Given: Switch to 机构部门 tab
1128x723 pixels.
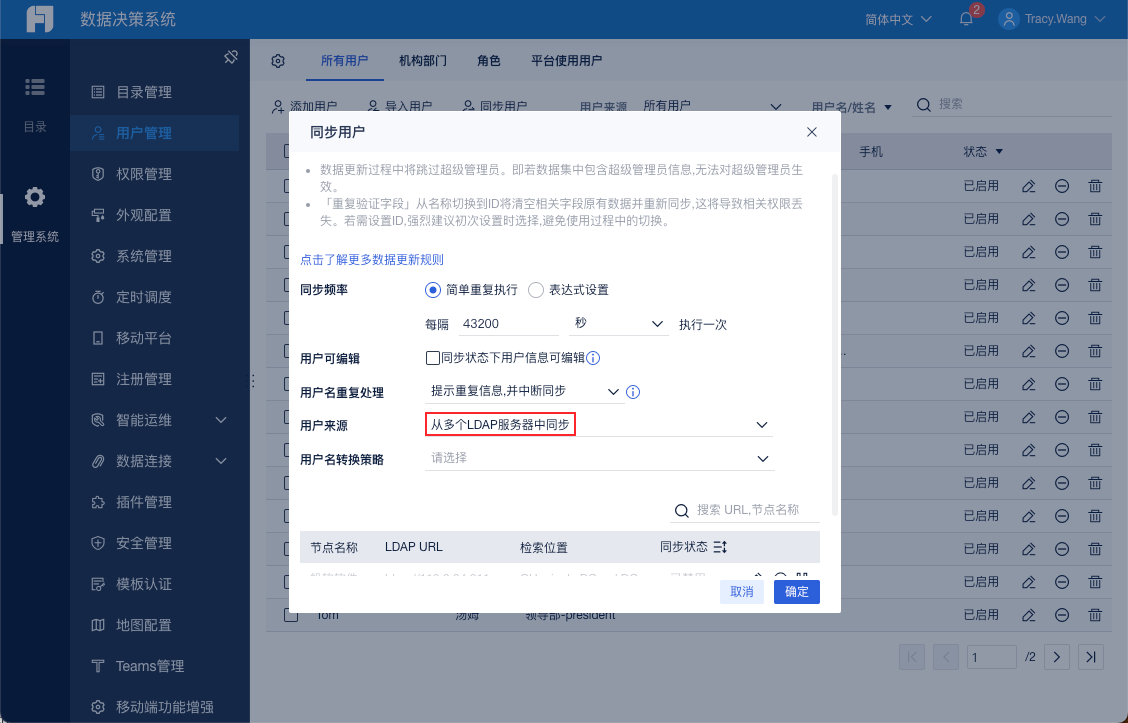Looking at the screenshot, I should [423, 61].
